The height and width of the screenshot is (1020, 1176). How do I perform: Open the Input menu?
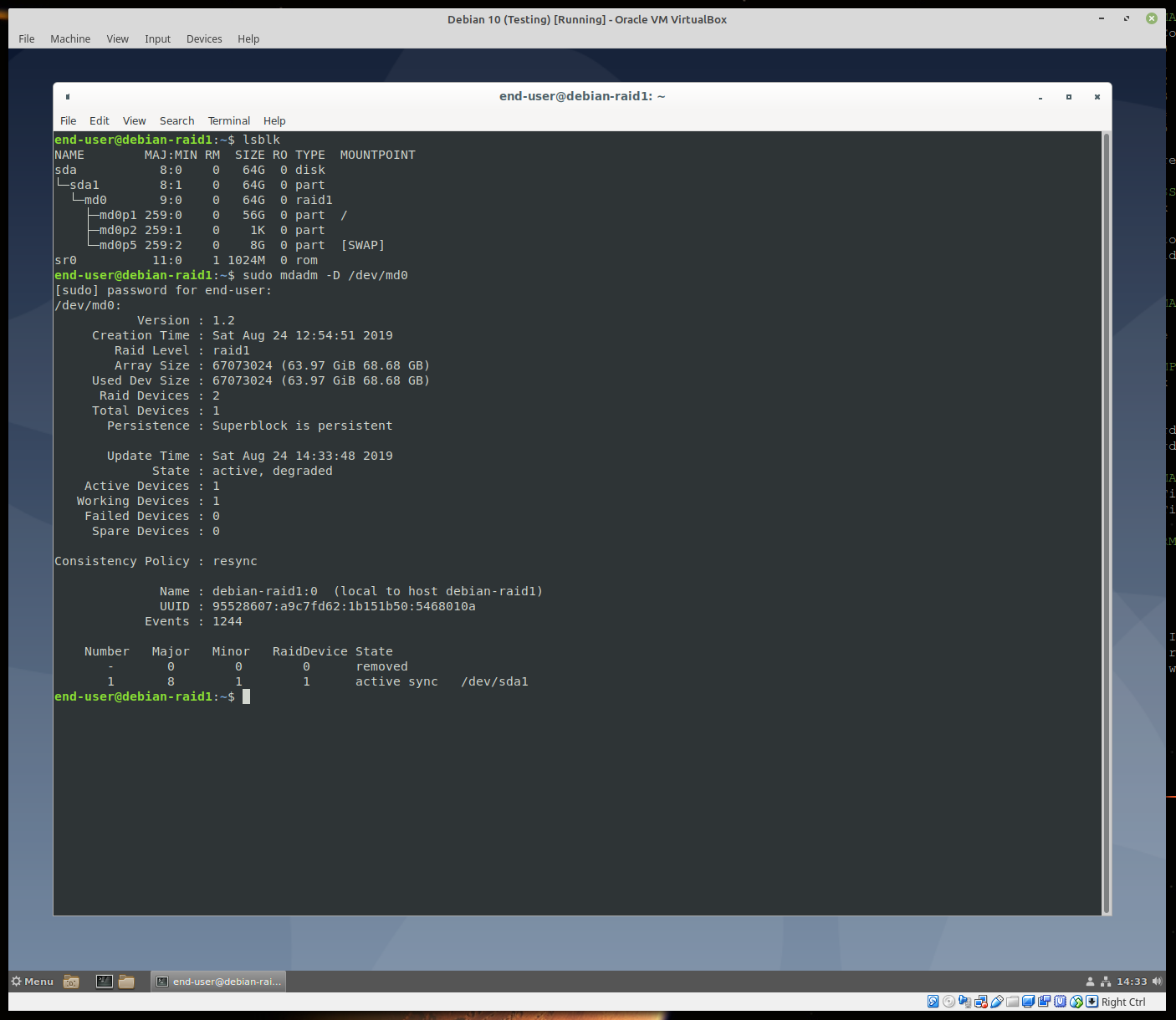(157, 38)
